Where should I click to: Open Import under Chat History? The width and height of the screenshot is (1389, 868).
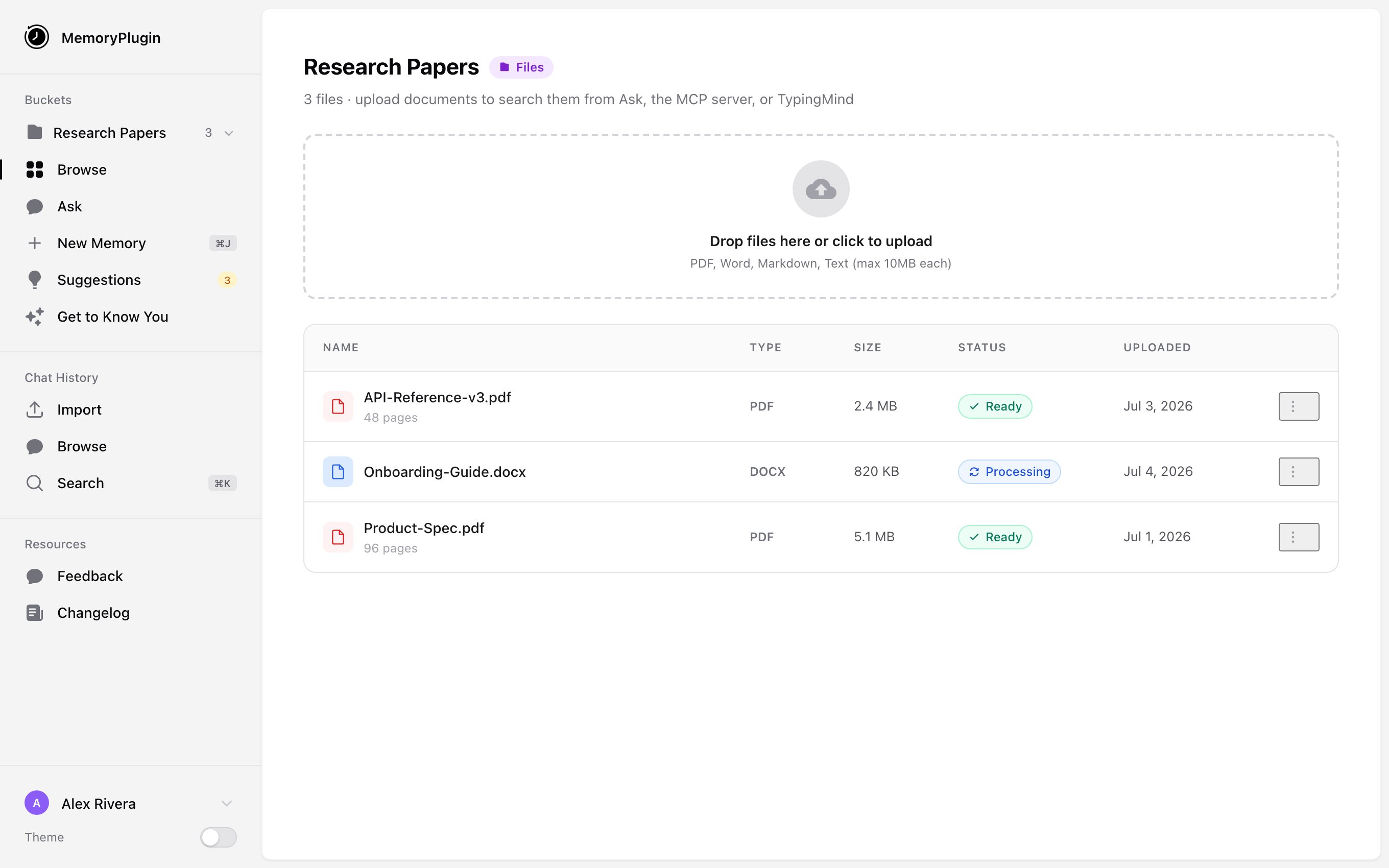click(x=131, y=409)
